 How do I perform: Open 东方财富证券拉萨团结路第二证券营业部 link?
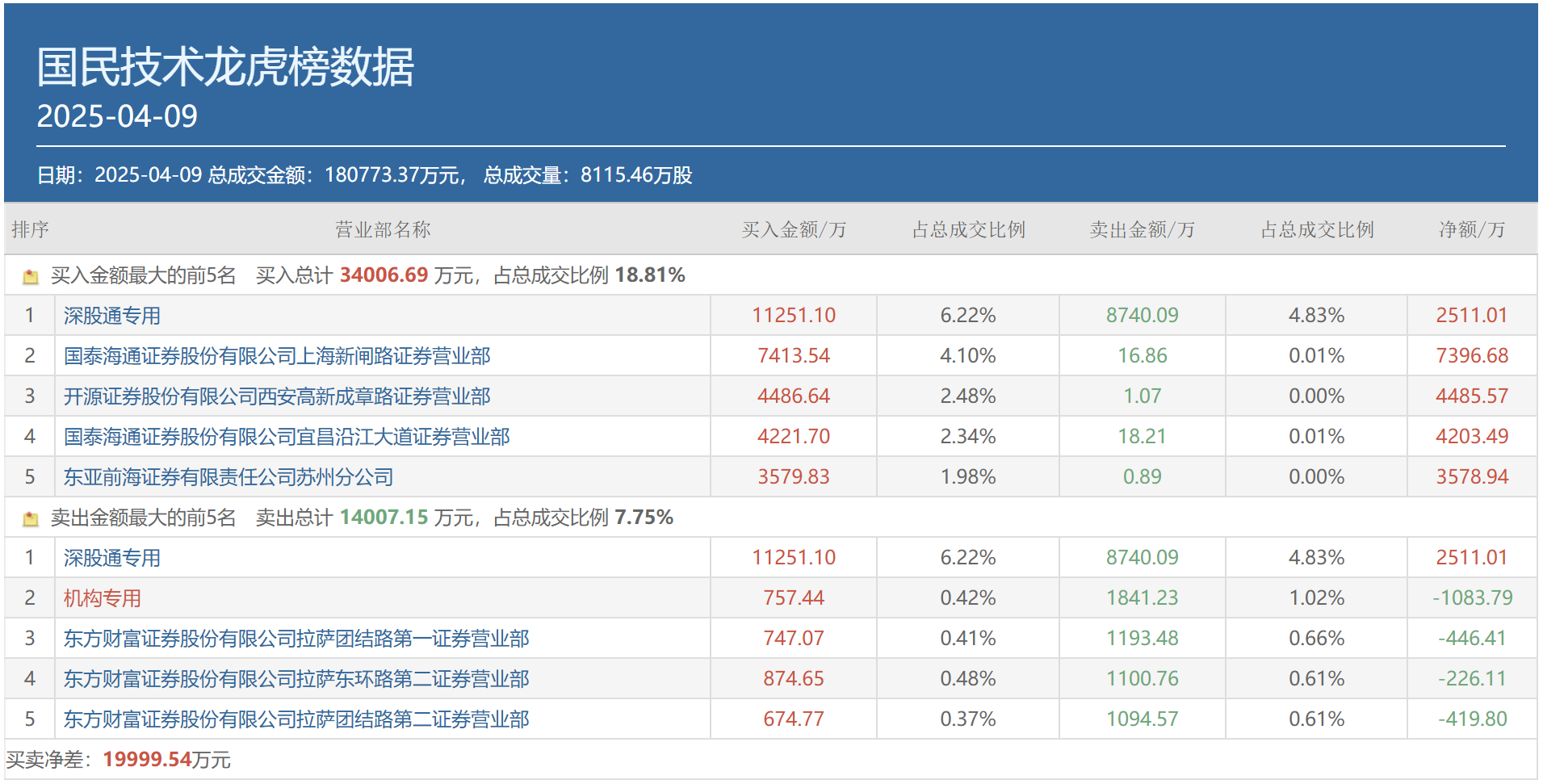point(296,719)
